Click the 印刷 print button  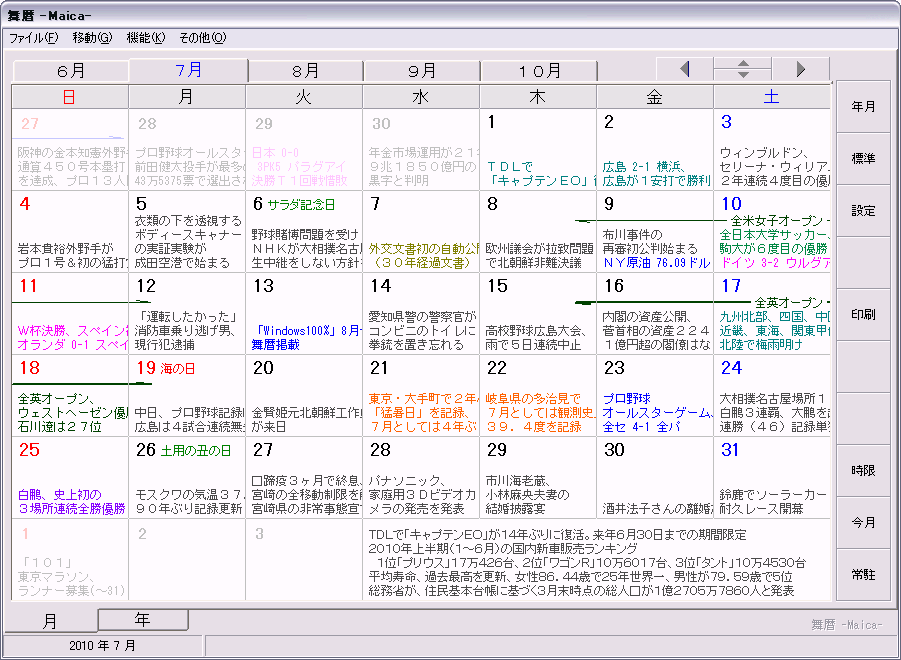[863, 315]
